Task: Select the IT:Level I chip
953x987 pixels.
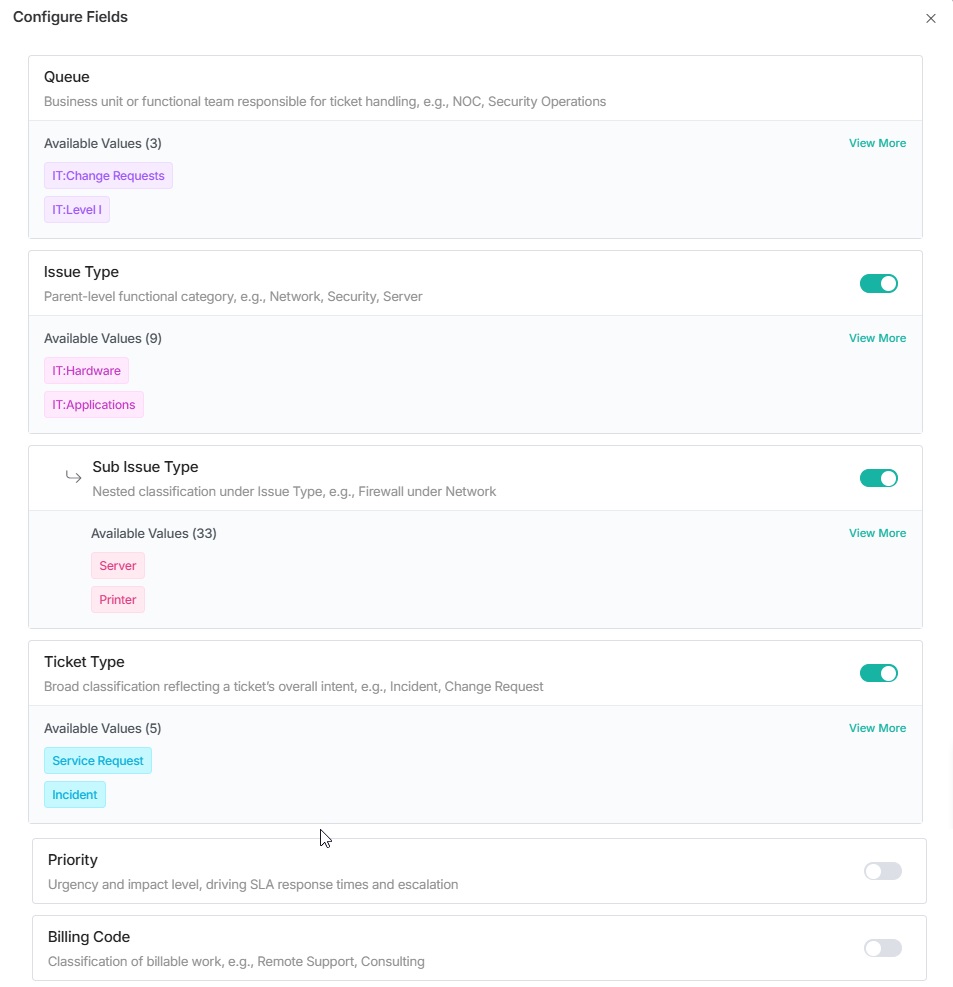Action: (76, 209)
